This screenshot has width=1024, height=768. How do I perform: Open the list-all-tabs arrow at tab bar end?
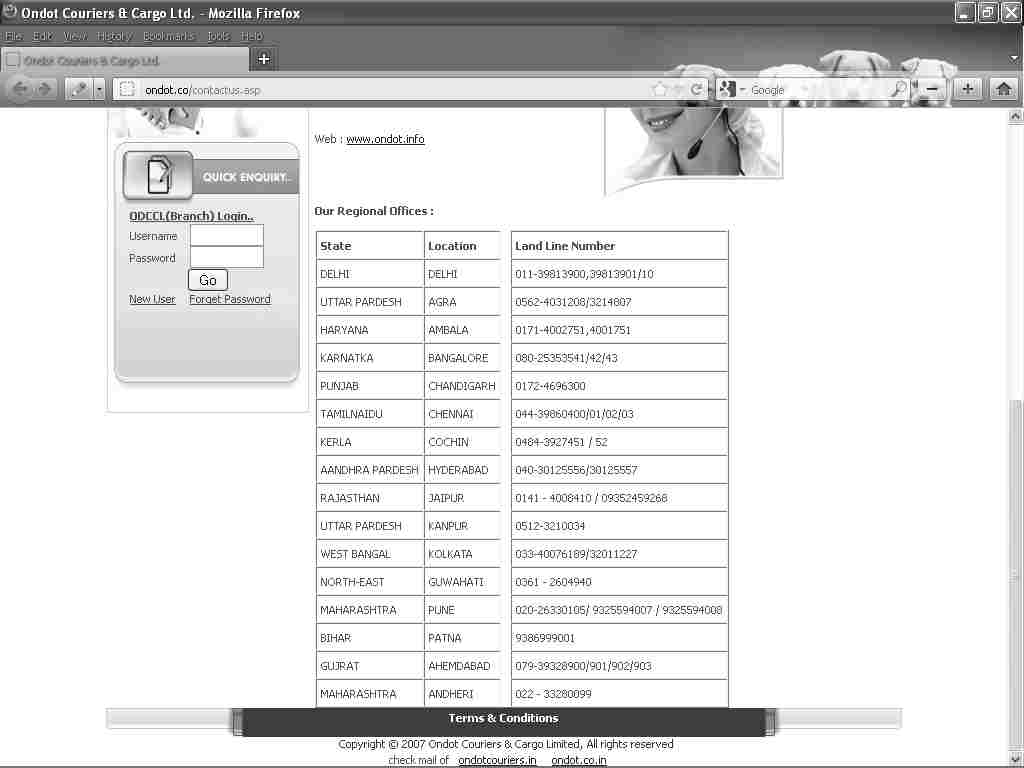(x=1015, y=59)
